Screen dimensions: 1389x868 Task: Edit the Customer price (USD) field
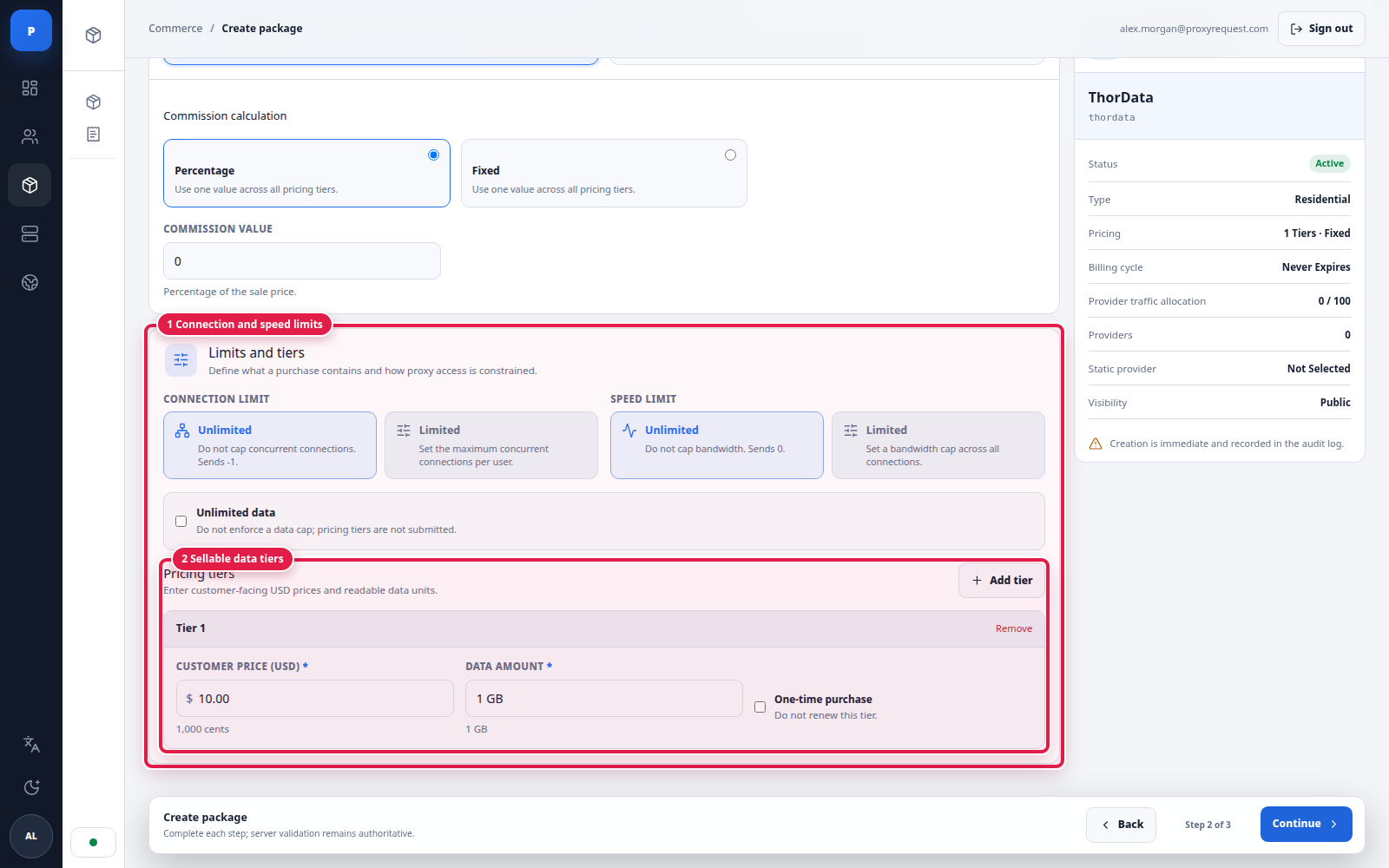click(315, 699)
